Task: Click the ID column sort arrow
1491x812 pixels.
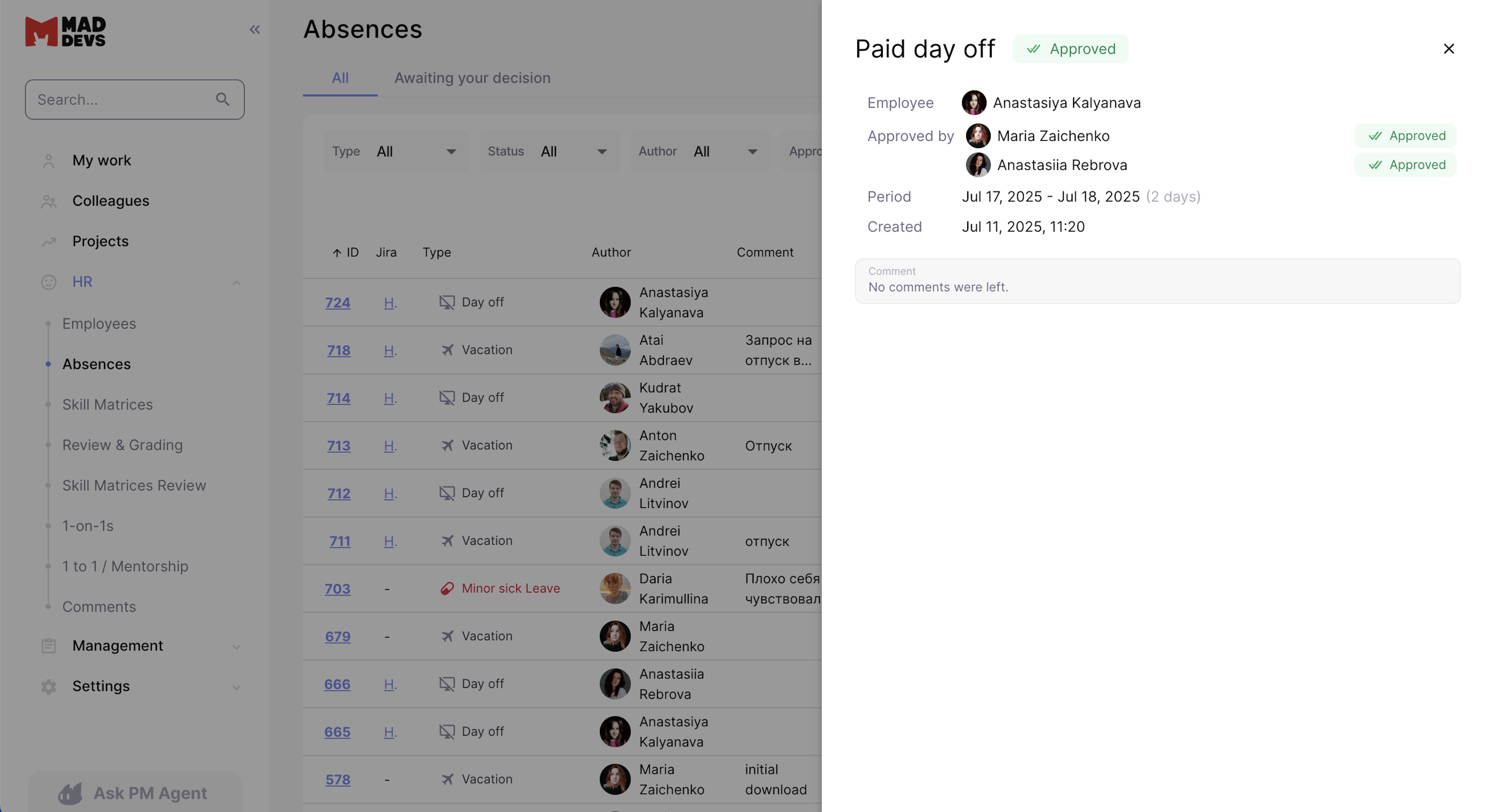Action: [x=337, y=253]
